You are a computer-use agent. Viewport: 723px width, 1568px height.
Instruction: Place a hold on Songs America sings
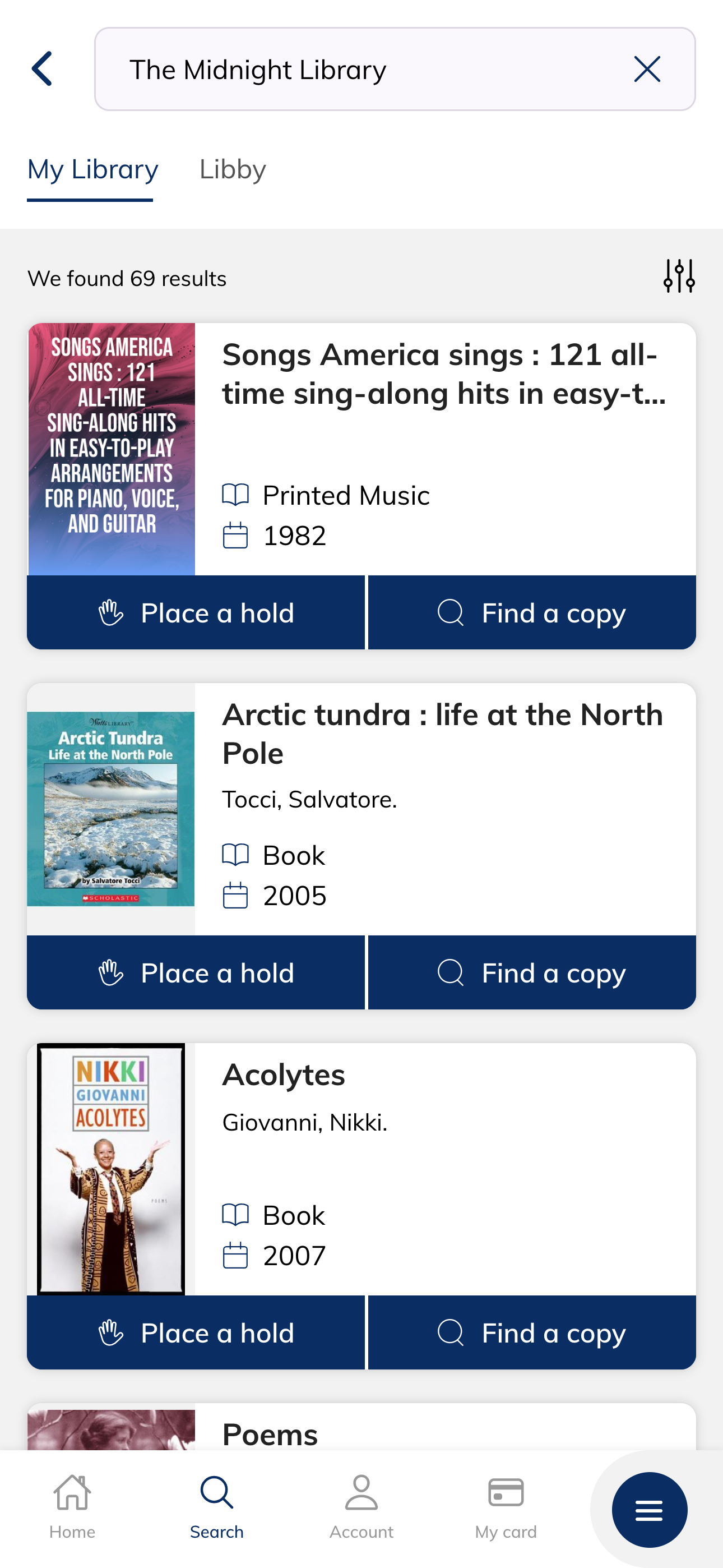(196, 612)
